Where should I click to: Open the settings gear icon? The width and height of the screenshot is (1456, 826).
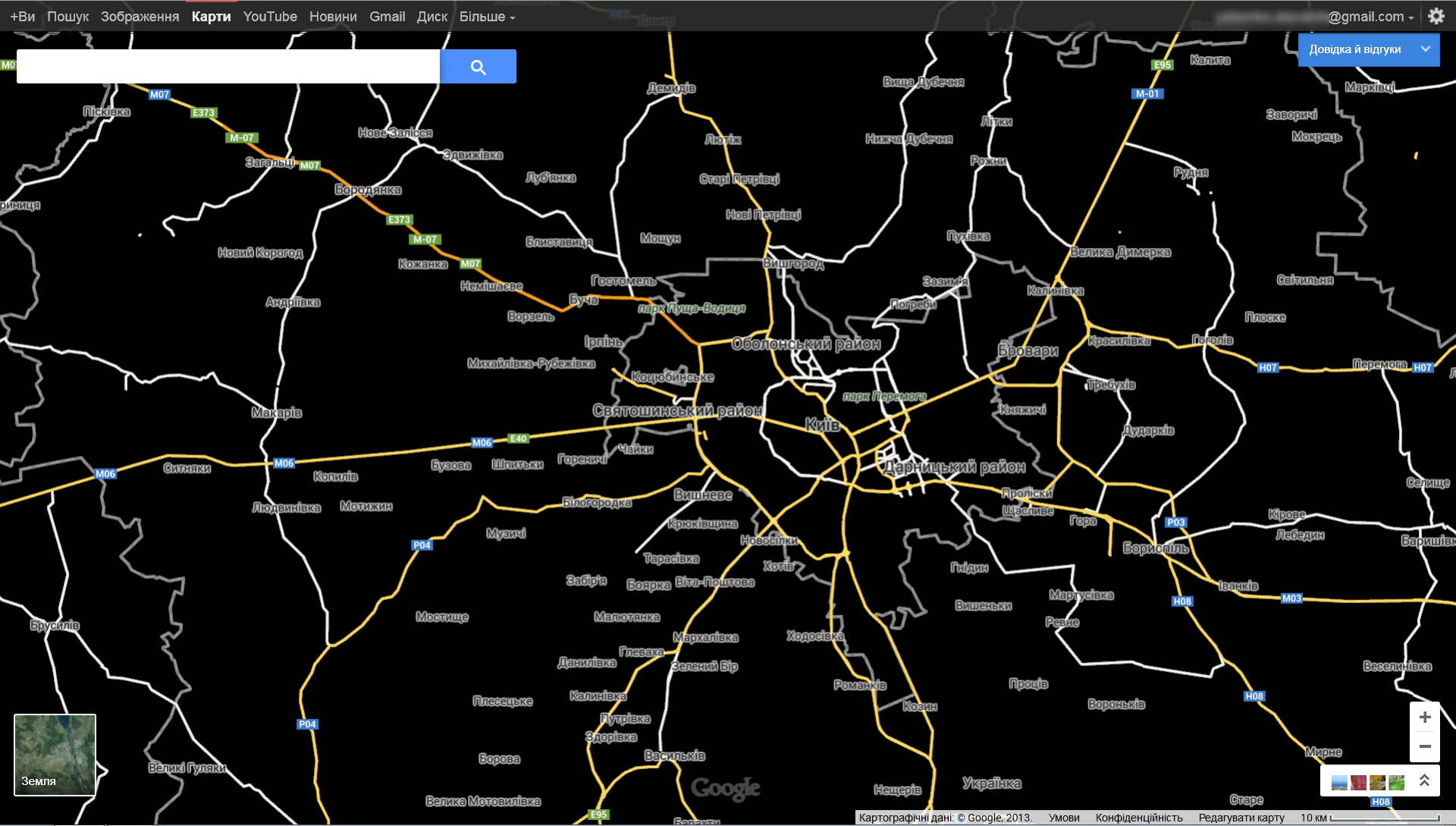click(x=1436, y=16)
